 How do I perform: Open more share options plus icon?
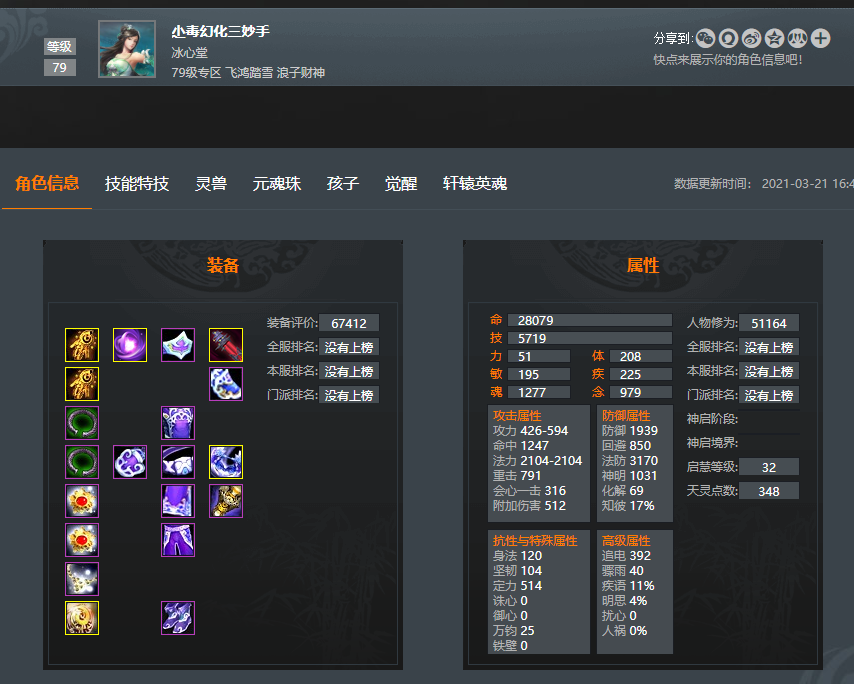820,38
